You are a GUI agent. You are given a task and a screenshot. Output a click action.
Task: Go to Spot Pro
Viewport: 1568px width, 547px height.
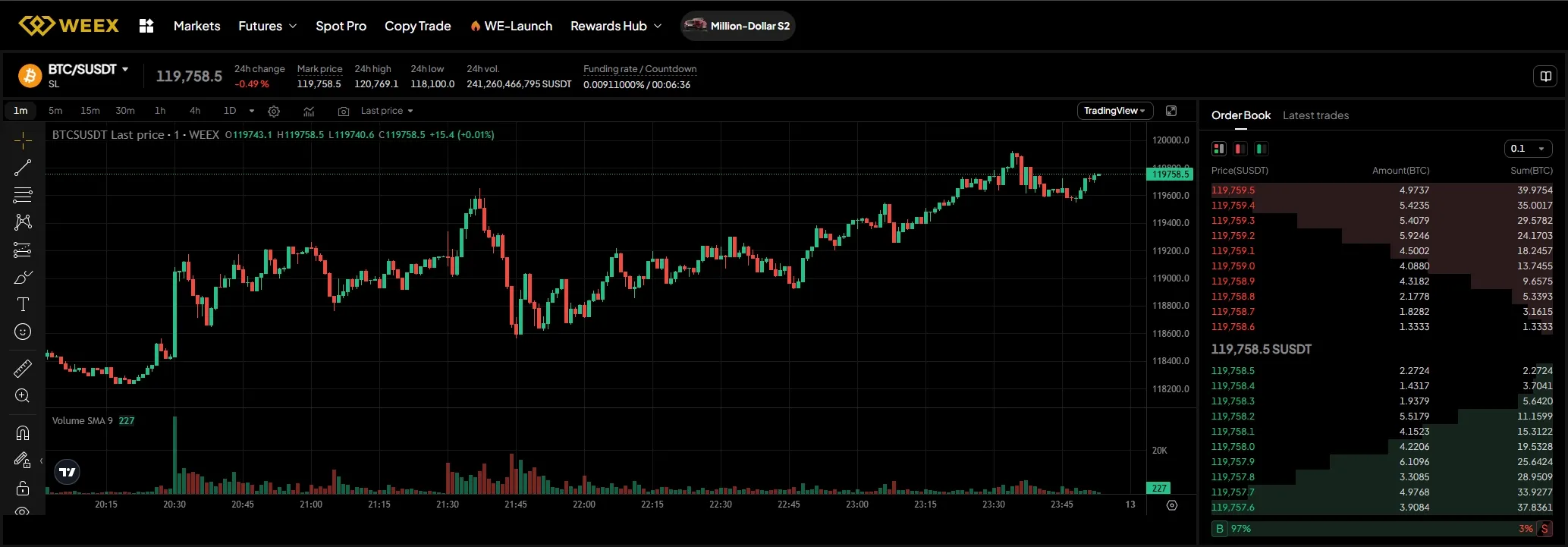point(341,26)
